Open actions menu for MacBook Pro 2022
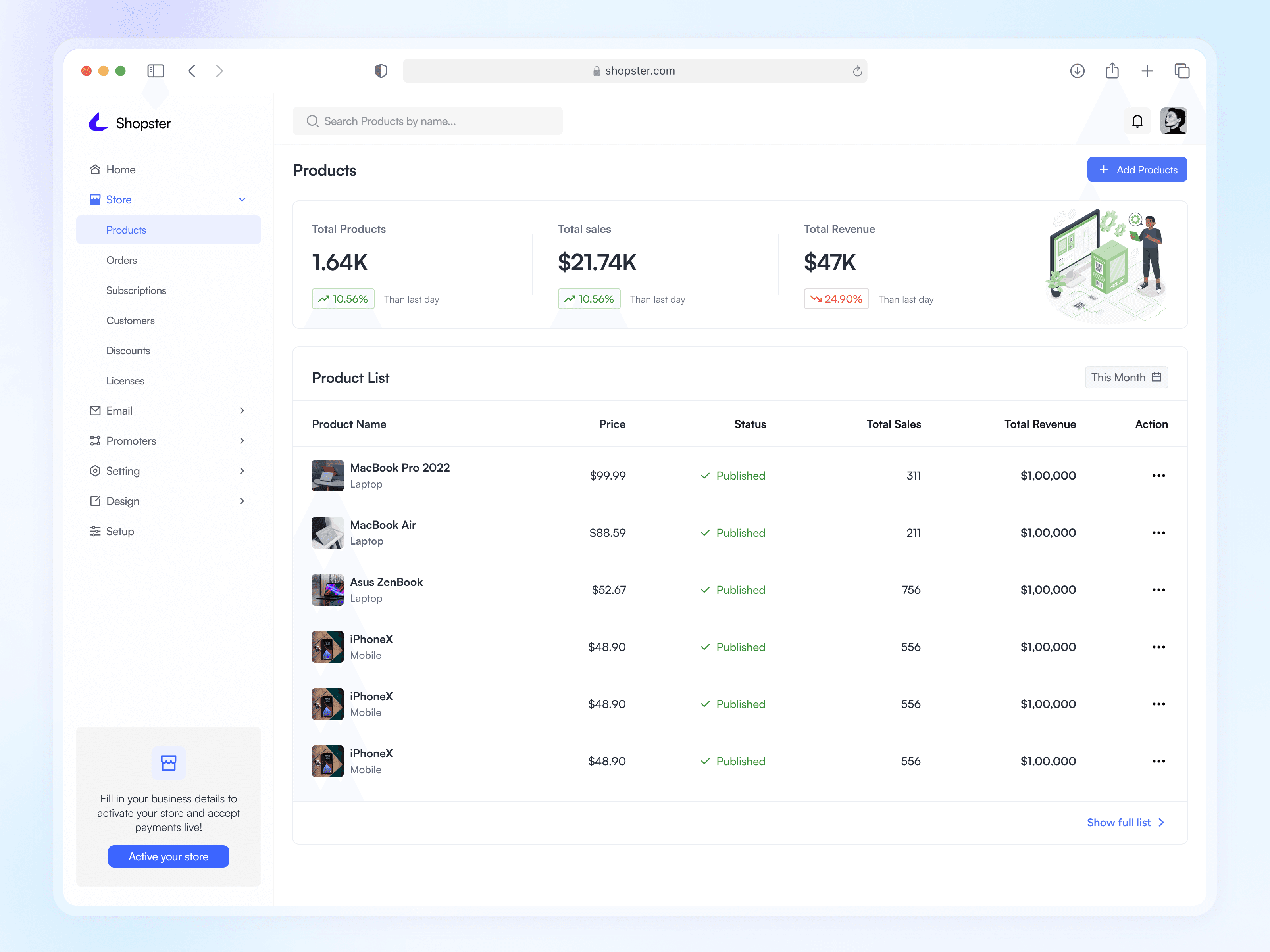The width and height of the screenshot is (1270, 952). [1158, 476]
